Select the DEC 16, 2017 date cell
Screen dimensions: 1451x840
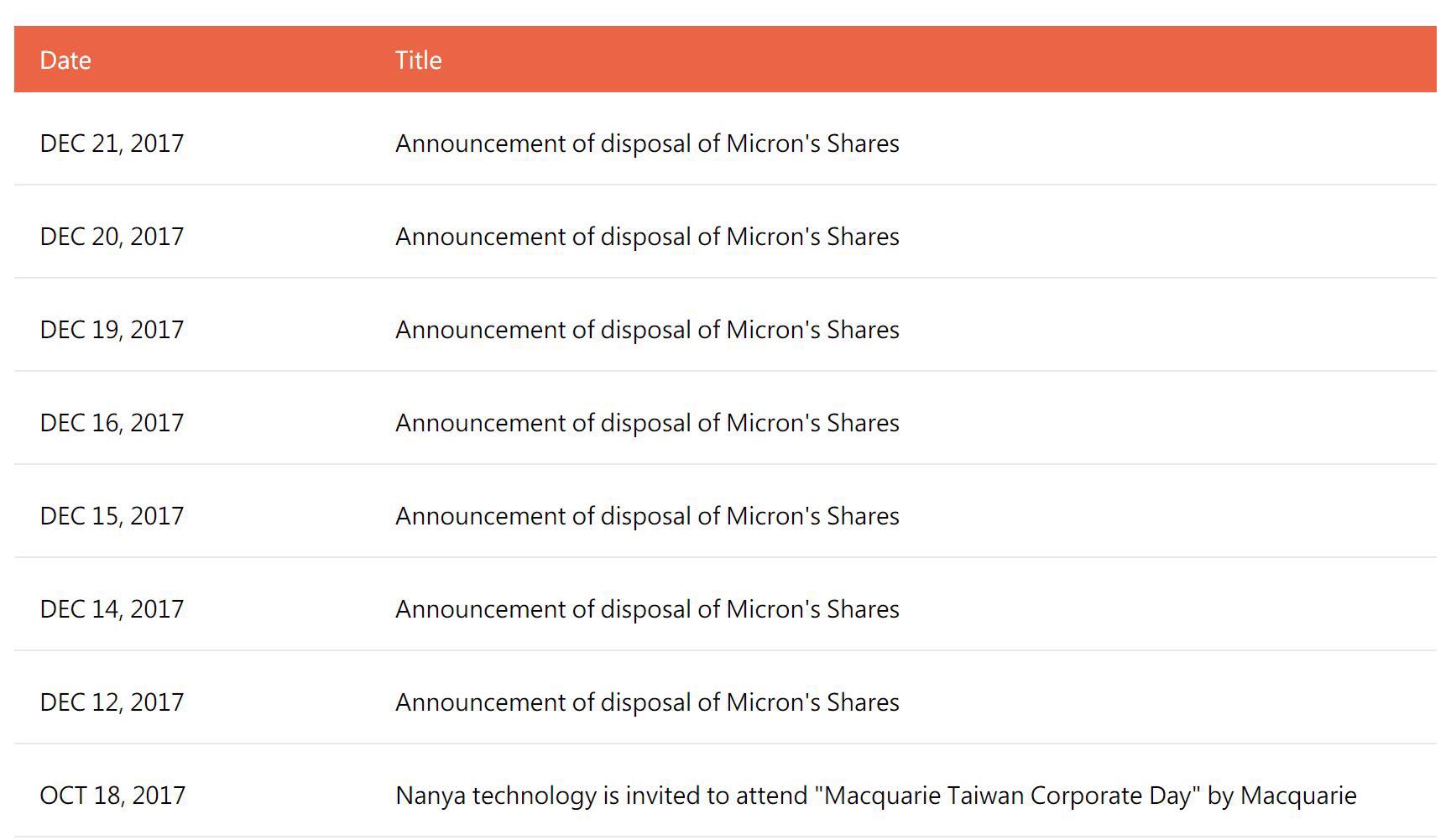[x=112, y=423]
